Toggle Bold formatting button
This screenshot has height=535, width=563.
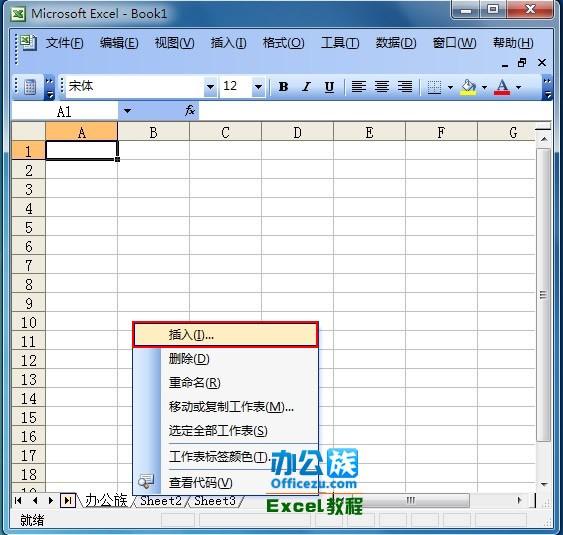point(283,87)
